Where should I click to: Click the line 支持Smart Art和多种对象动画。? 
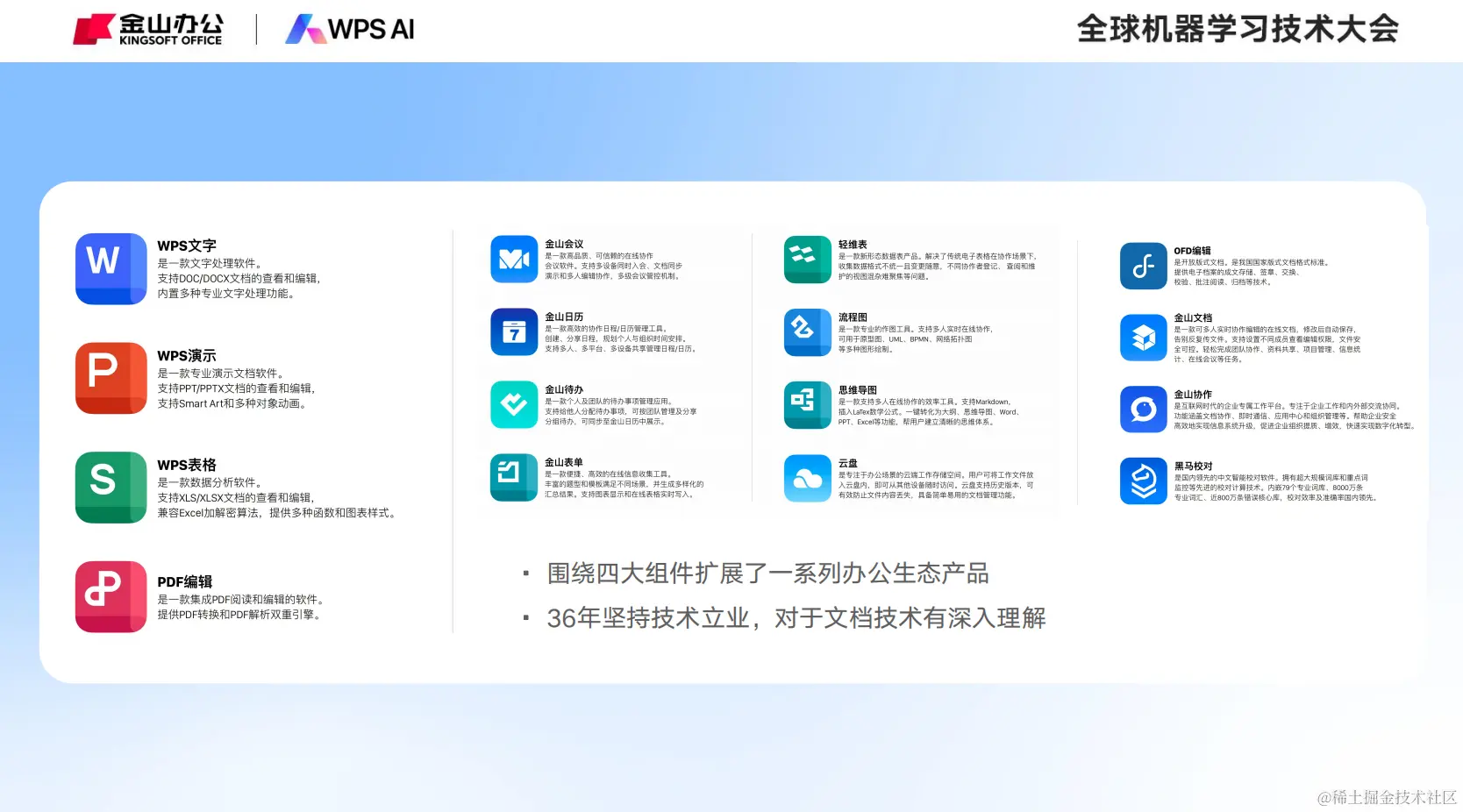[x=234, y=403]
